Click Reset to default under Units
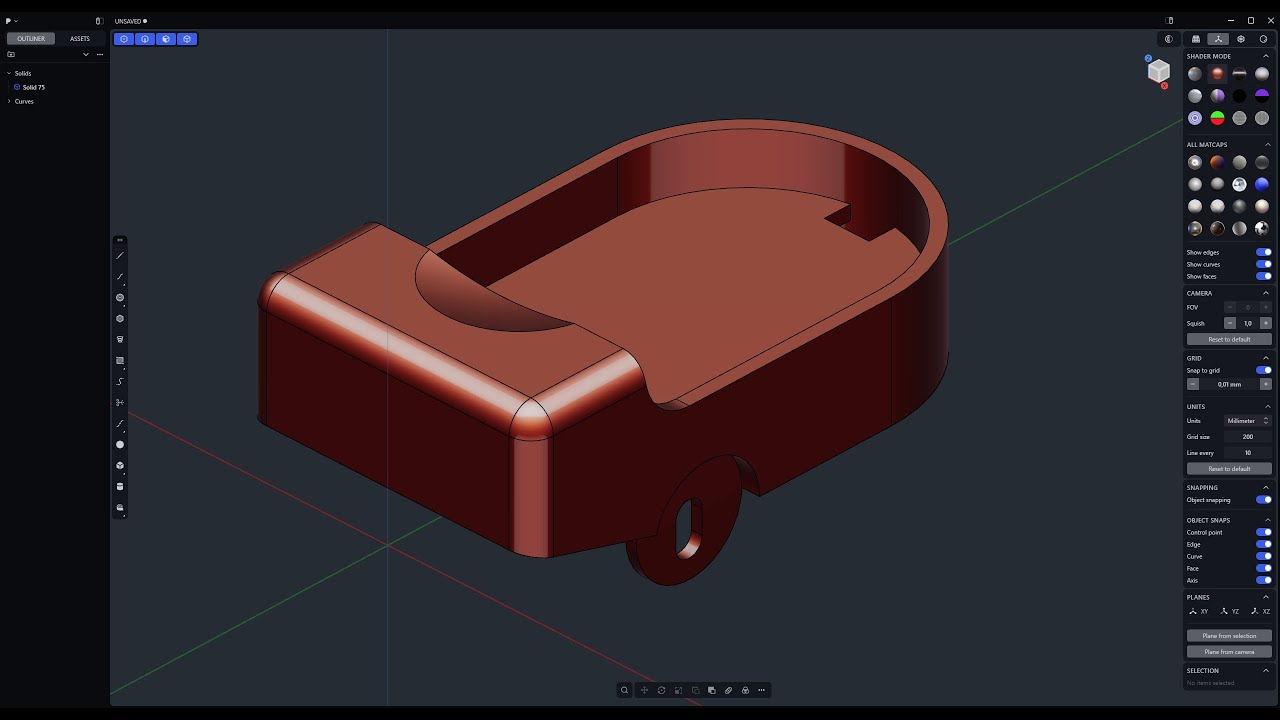This screenshot has height=720, width=1280. click(1229, 469)
